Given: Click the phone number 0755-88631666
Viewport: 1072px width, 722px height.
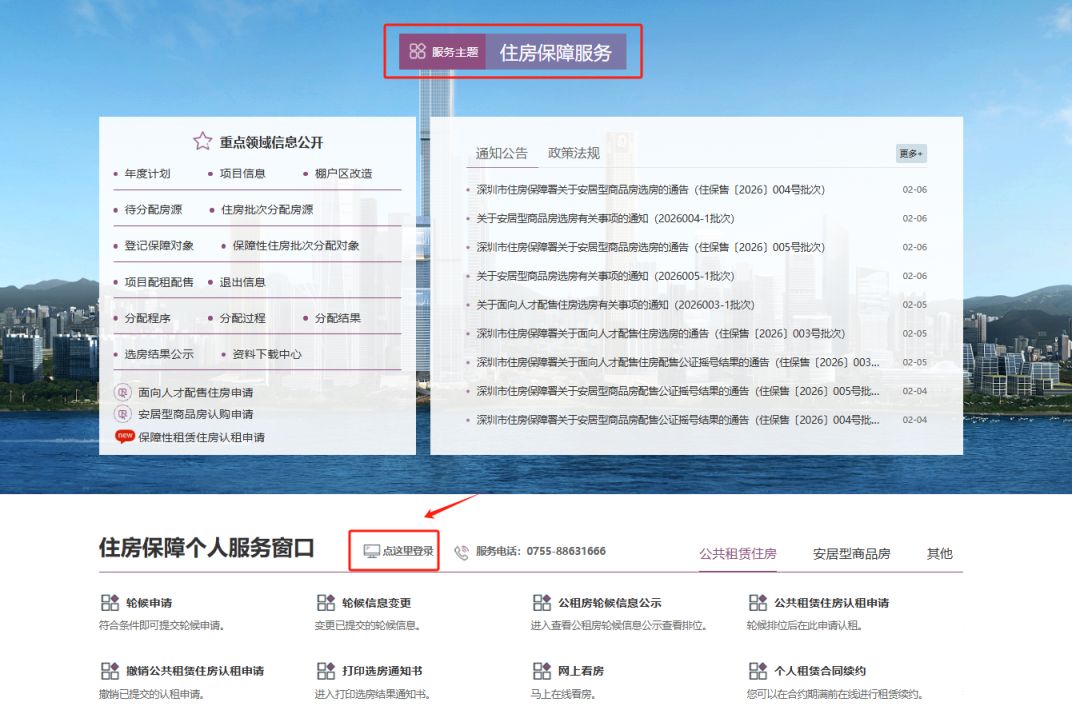Looking at the screenshot, I should pyautogui.click(x=566, y=551).
